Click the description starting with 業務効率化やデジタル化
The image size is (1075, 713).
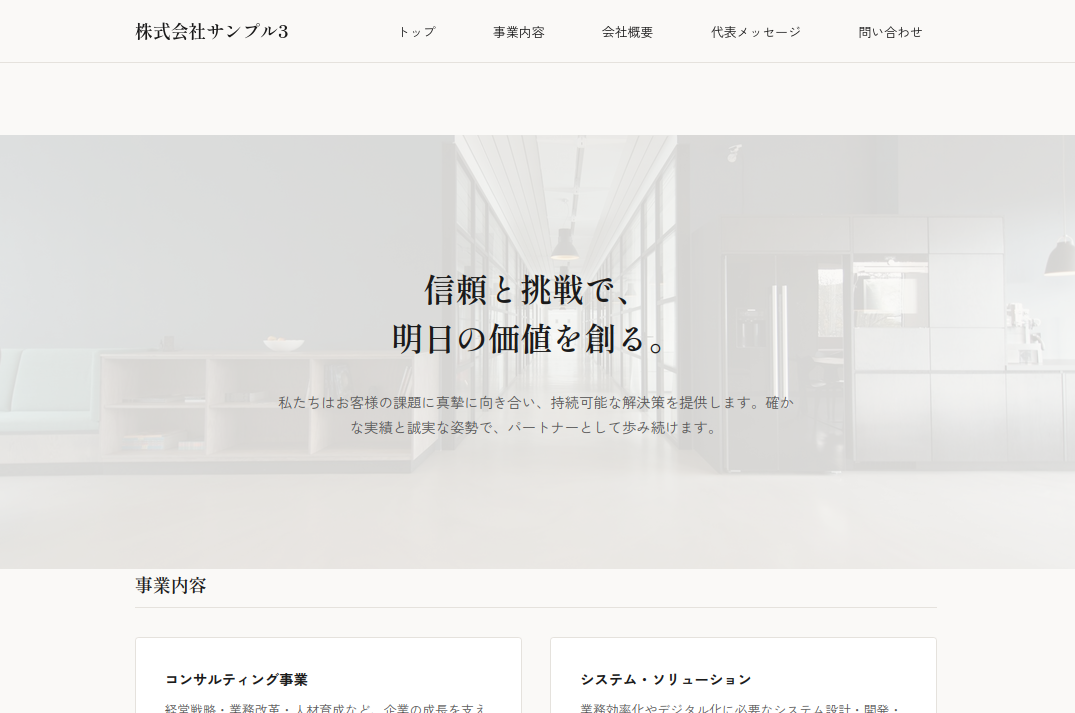pyautogui.click(x=740, y=707)
